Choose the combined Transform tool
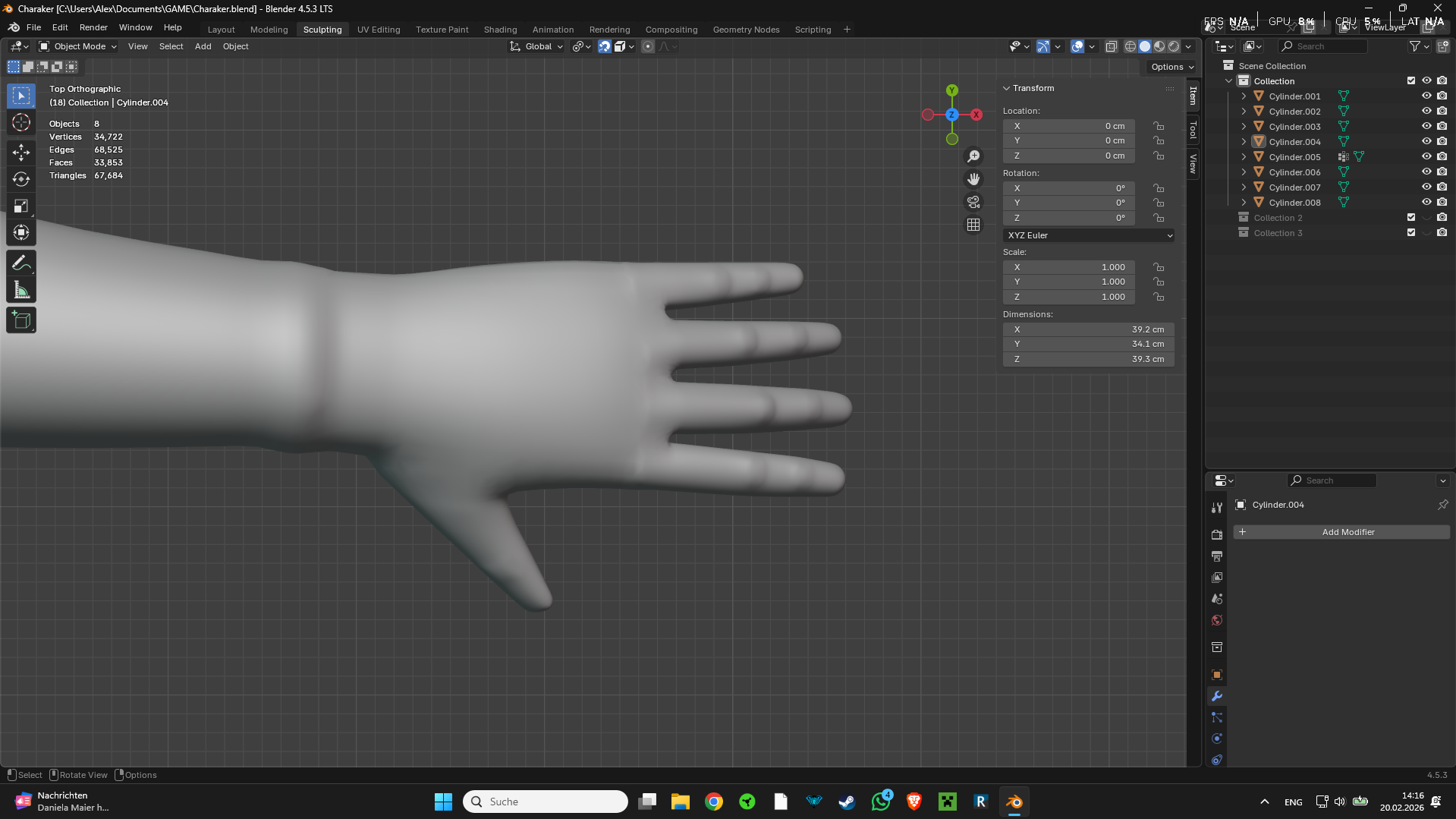The height and width of the screenshot is (819, 1456). pyautogui.click(x=21, y=232)
